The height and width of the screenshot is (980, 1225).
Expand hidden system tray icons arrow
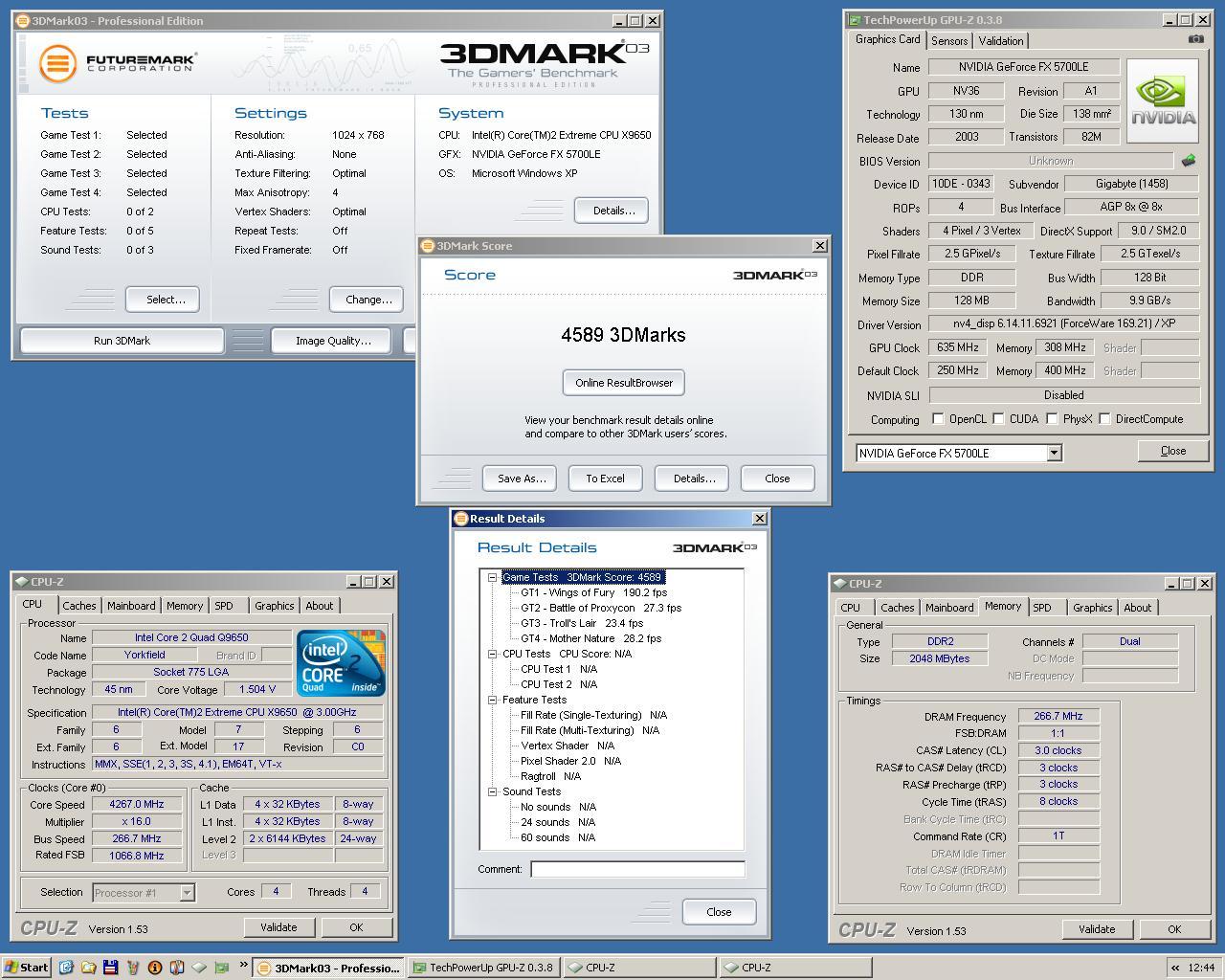[x=1175, y=968]
